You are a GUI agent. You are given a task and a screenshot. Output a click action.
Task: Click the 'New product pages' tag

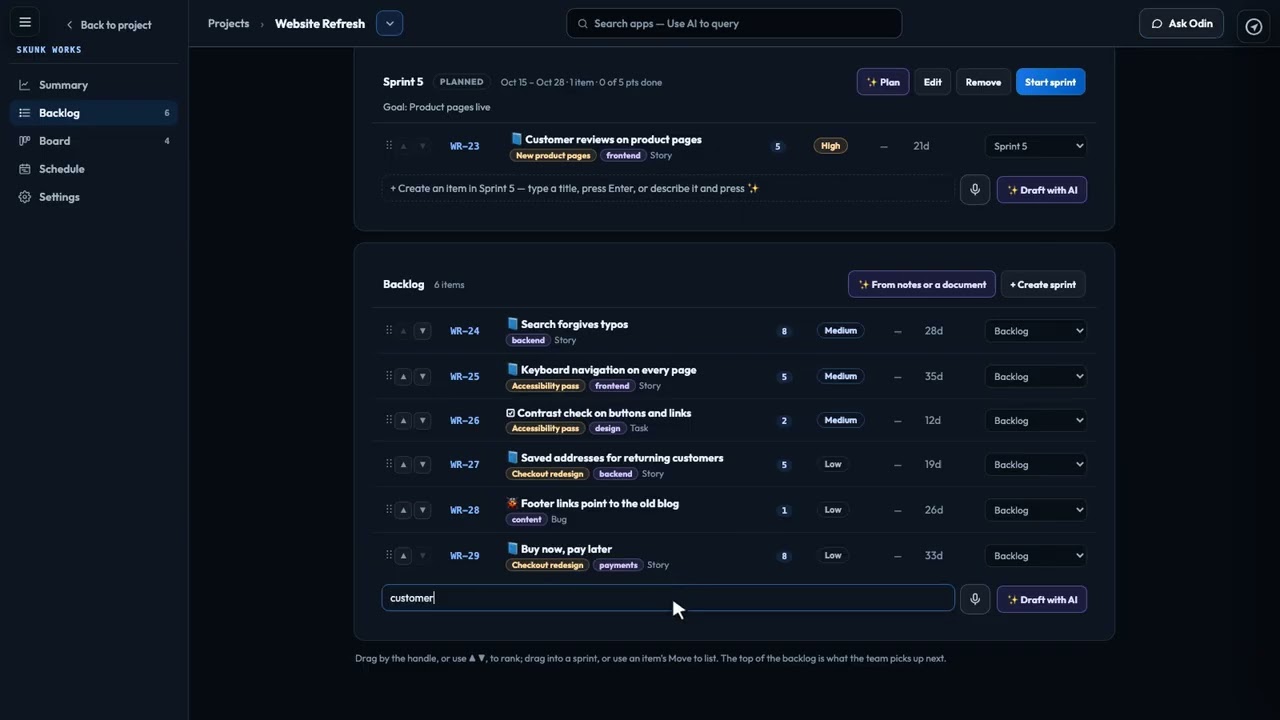pos(552,156)
